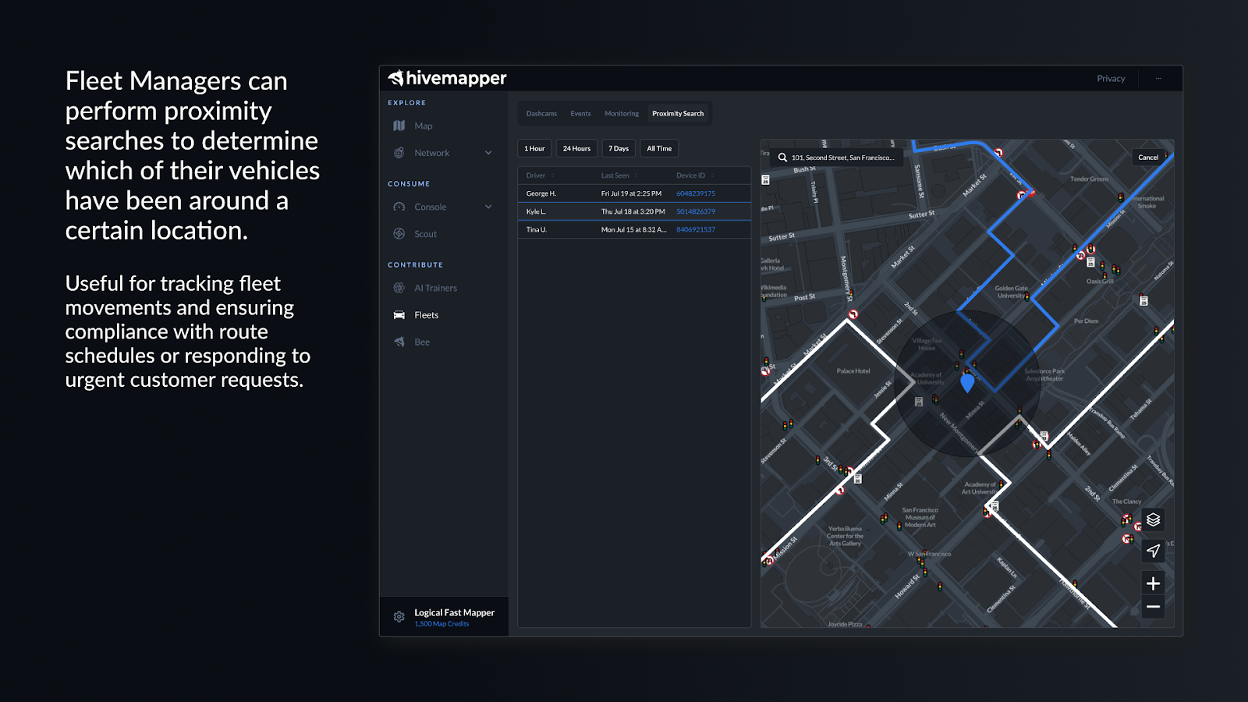This screenshot has height=702, width=1248.
Task: Click the Fleets car icon
Action: click(399, 315)
